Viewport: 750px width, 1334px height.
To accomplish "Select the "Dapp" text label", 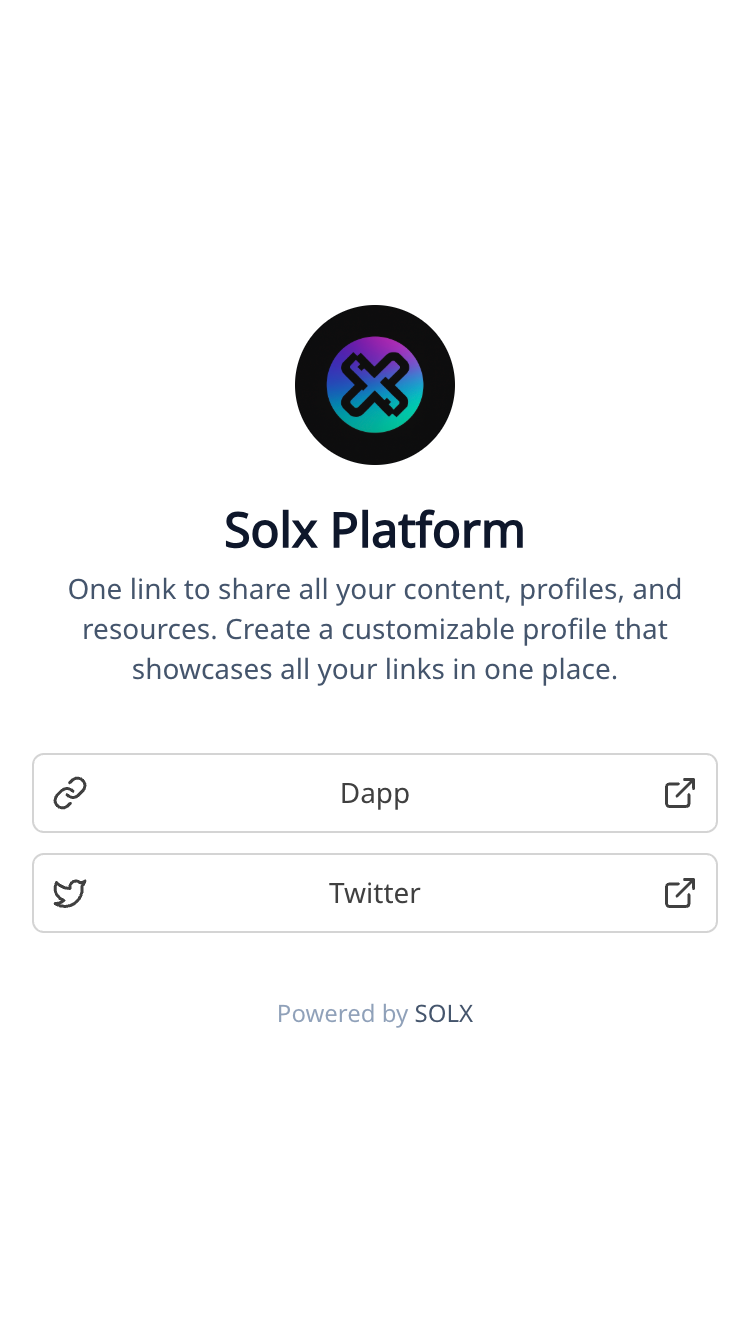I will [x=375, y=793].
